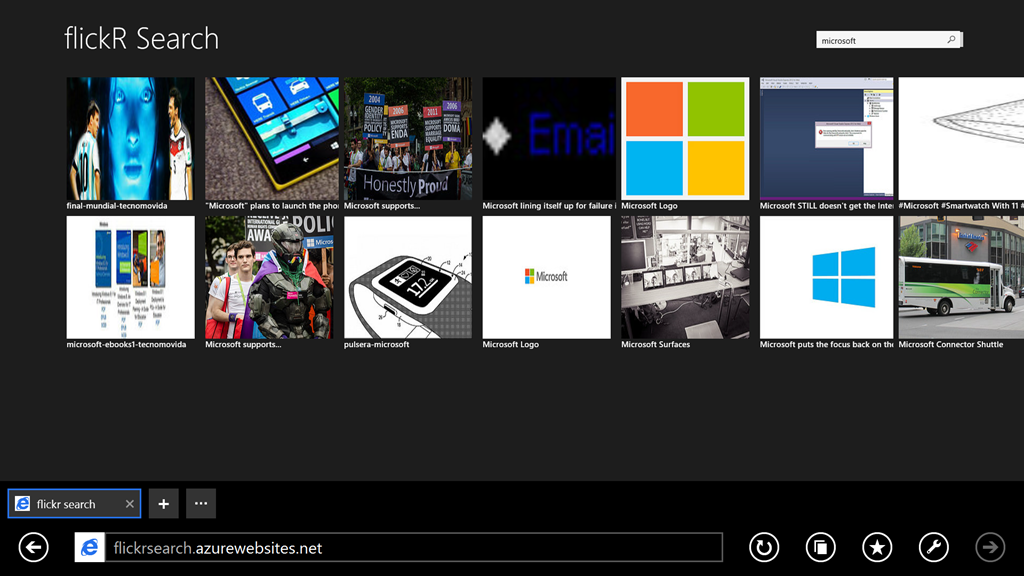Screen dimensions: 1024x576
Task: Click '#Microsoft #Smartwatch With 11' caption
Action: point(961,206)
